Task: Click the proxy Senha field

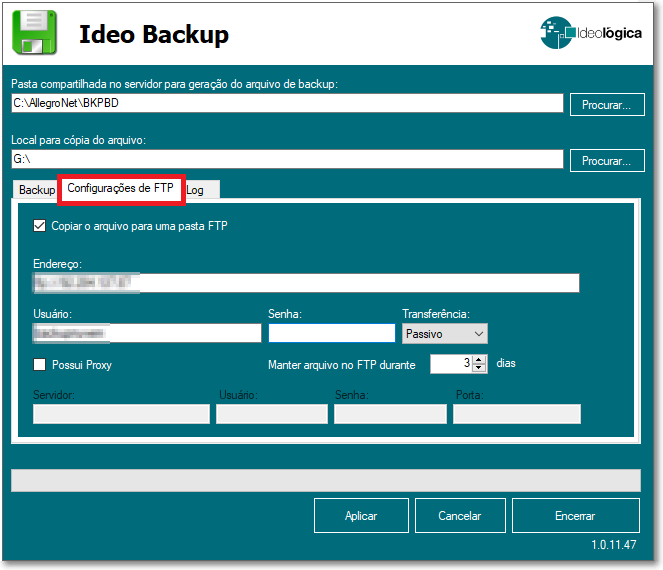Action: 390,414
